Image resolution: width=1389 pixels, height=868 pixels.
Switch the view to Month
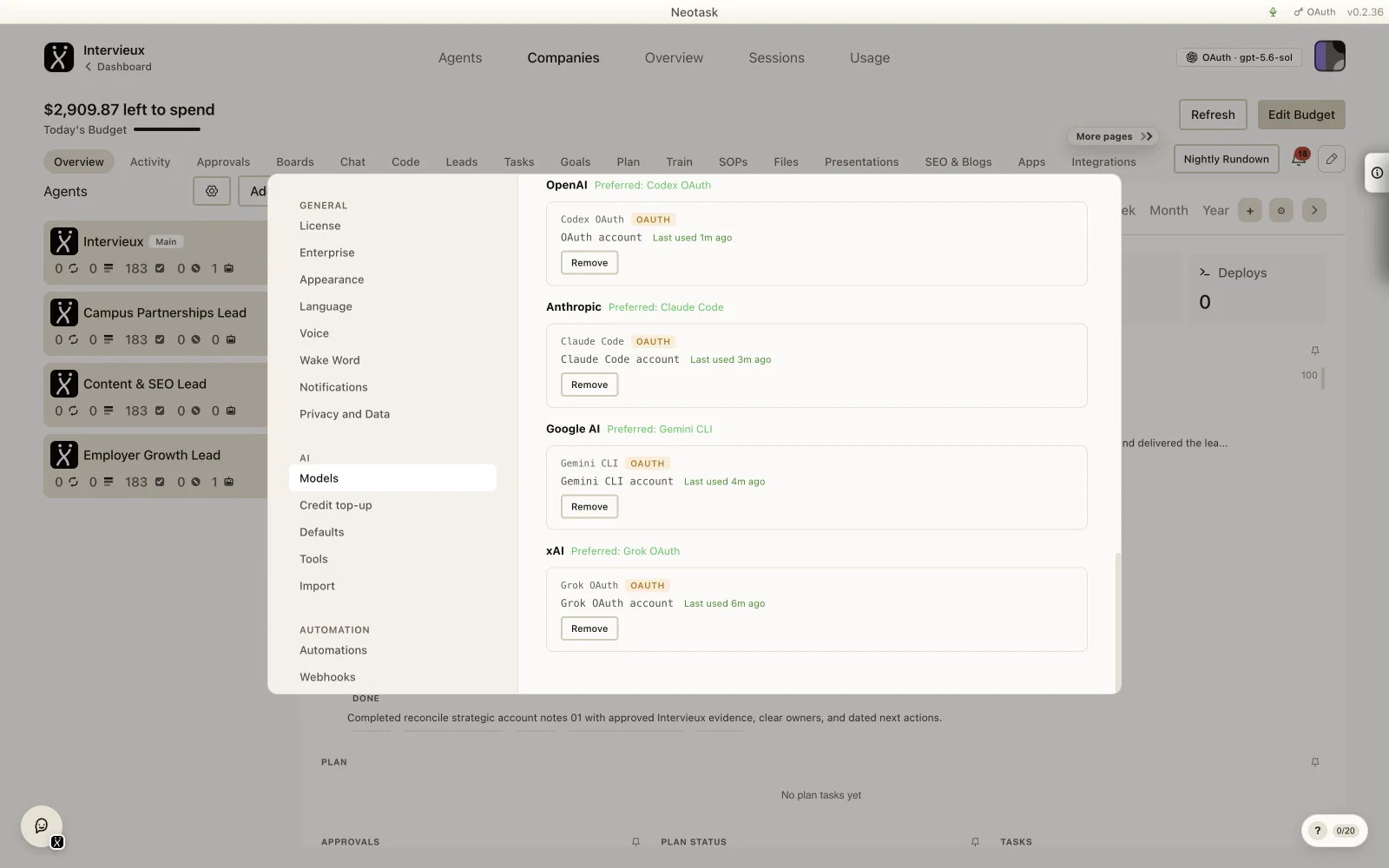[1168, 210]
